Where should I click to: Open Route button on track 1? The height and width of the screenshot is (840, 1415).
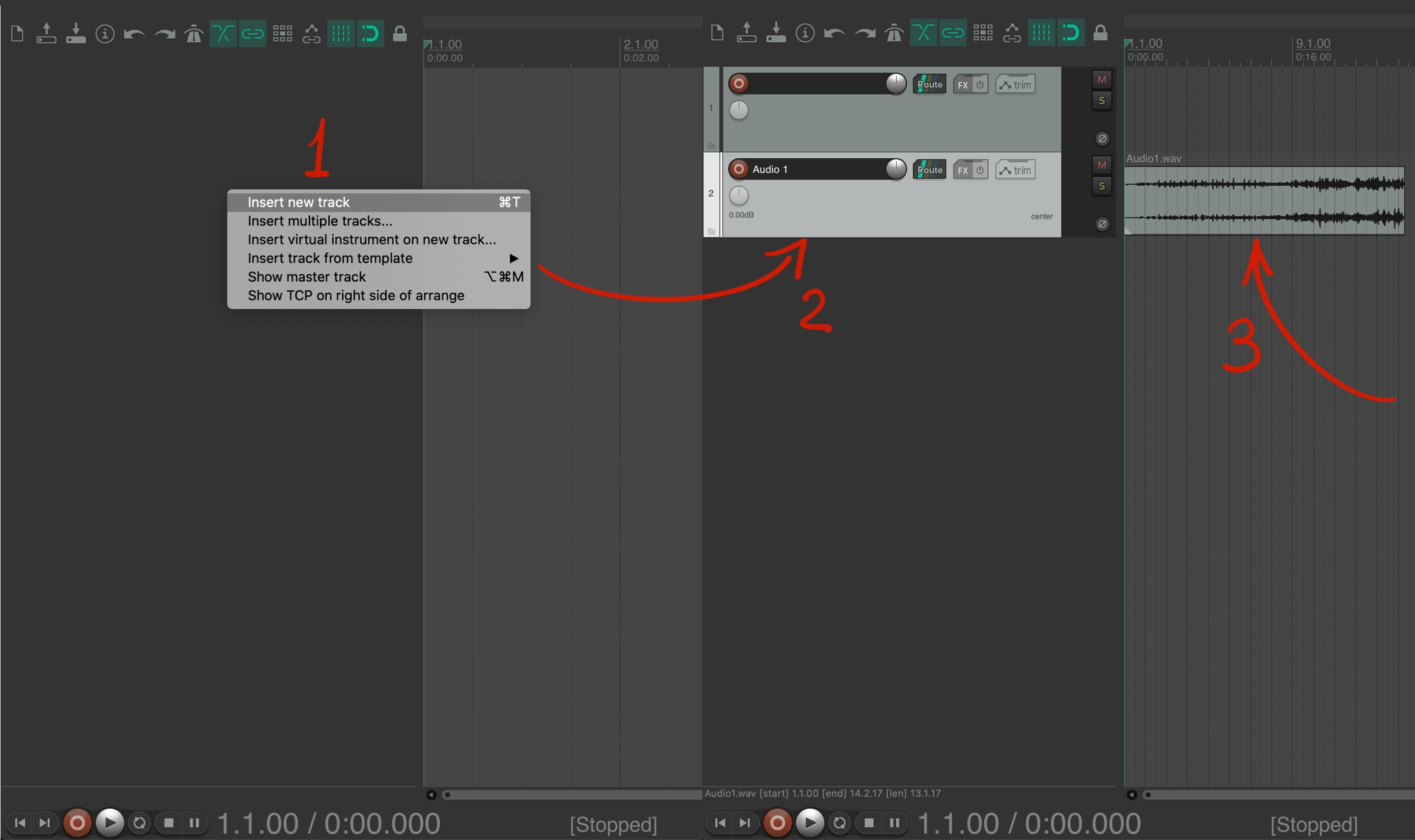[x=929, y=84]
